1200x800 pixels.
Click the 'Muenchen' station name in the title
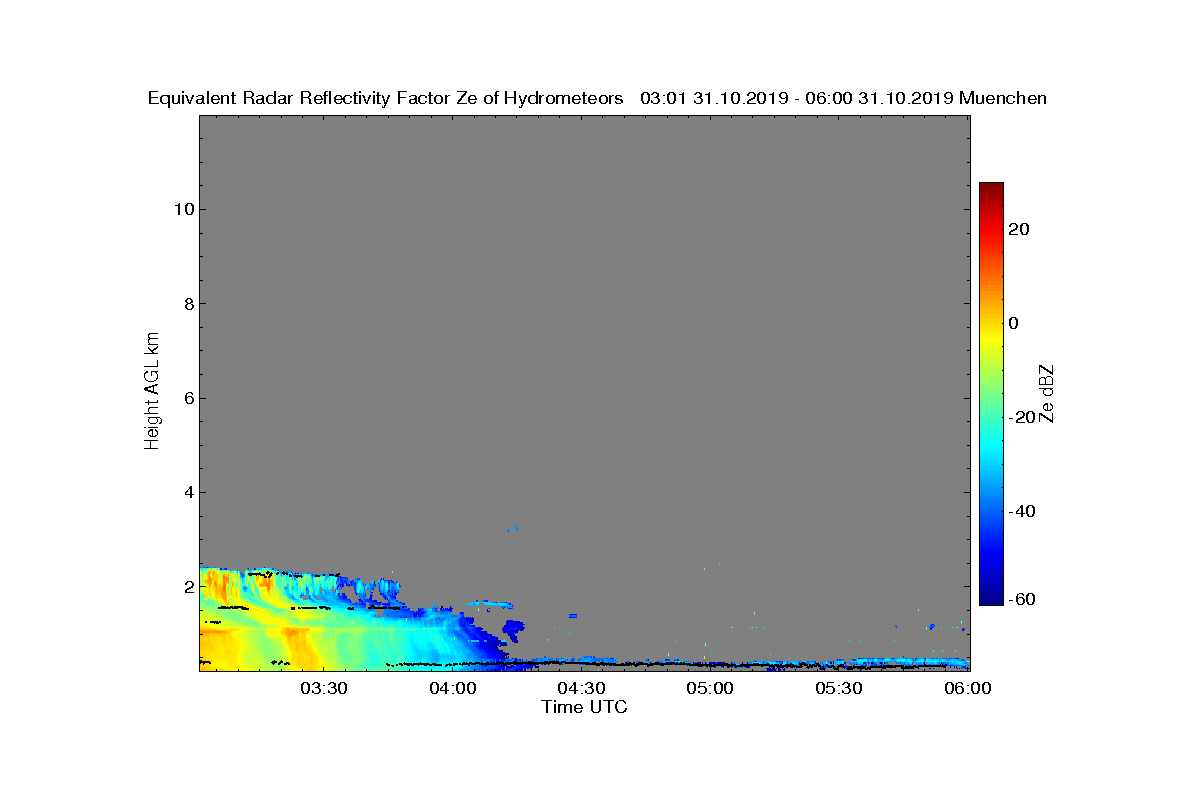pyautogui.click(x=1003, y=98)
